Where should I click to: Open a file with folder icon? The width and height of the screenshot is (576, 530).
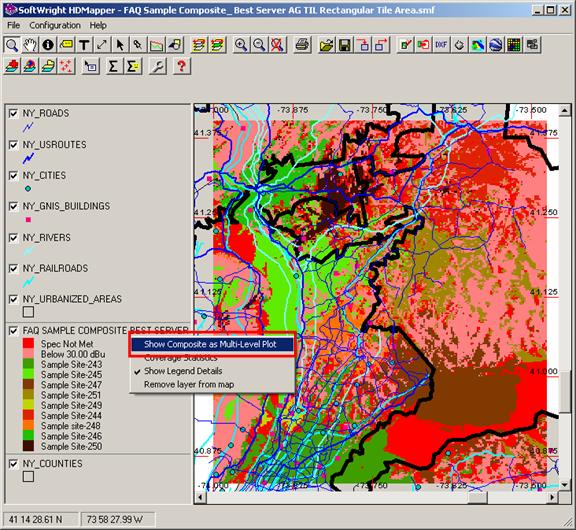(327, 45)
